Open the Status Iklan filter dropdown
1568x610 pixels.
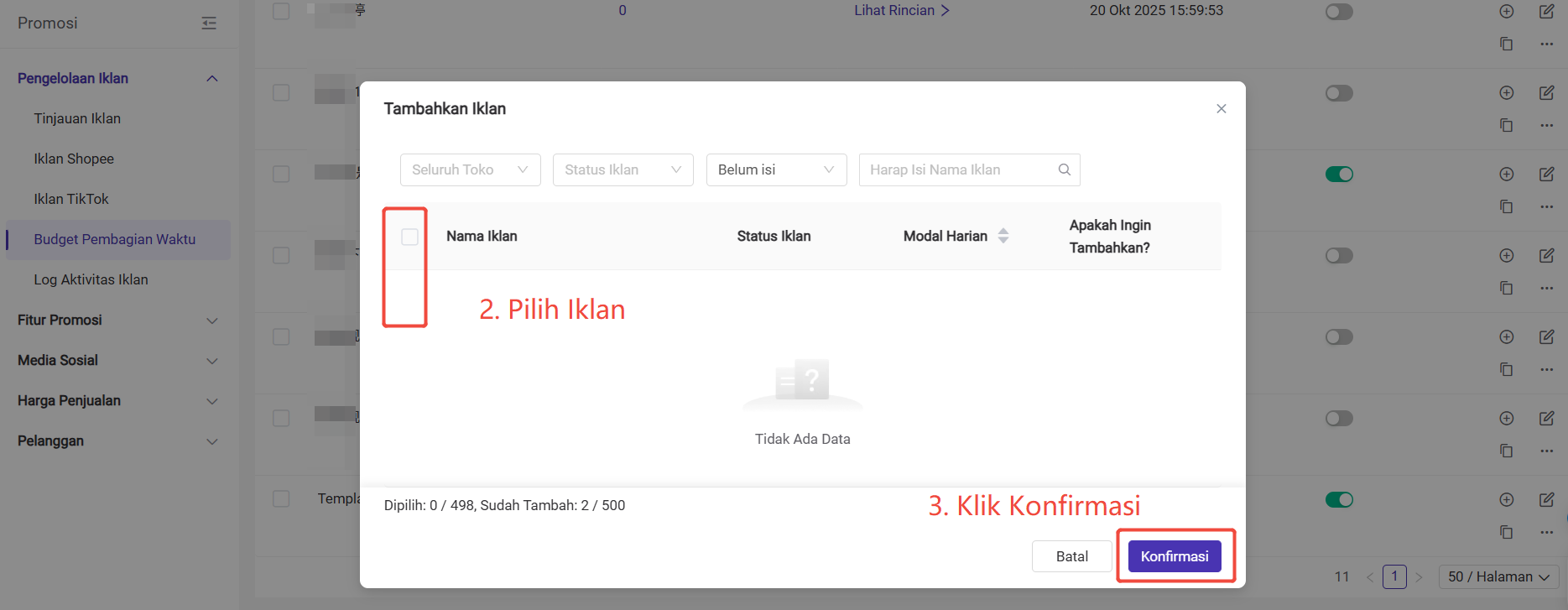[623, 169]
